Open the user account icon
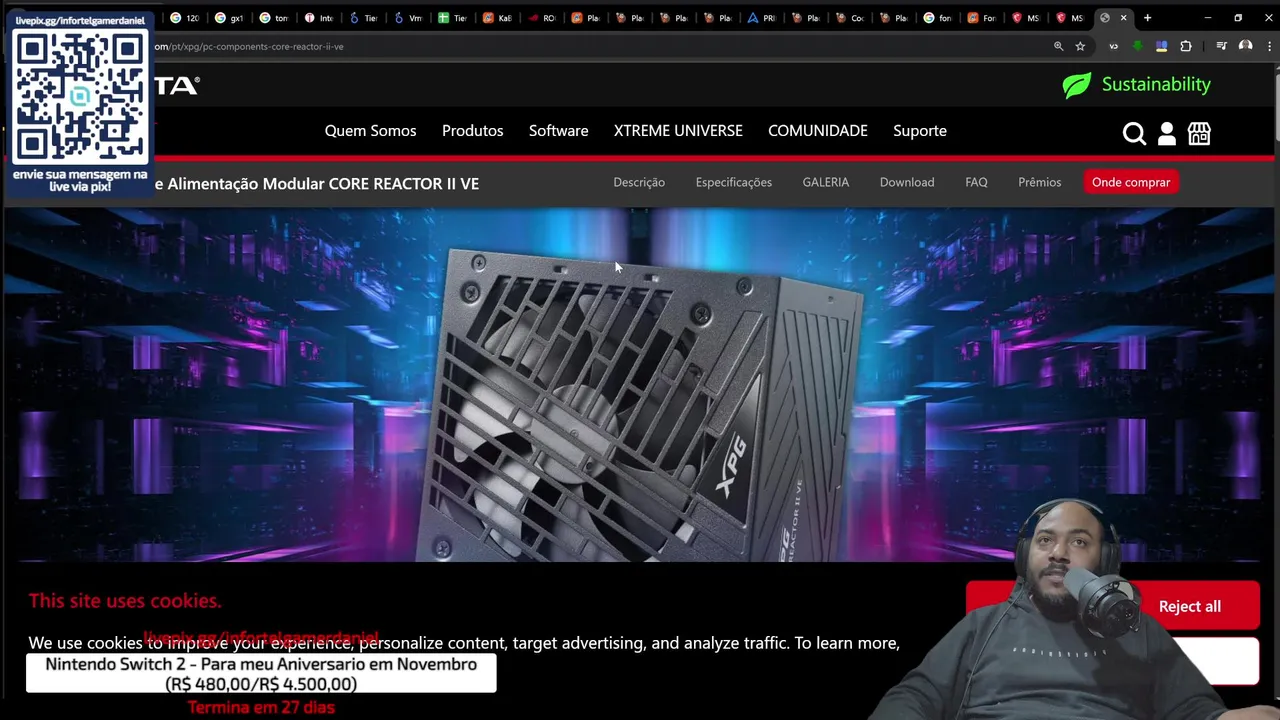 tap(1167, 134)
